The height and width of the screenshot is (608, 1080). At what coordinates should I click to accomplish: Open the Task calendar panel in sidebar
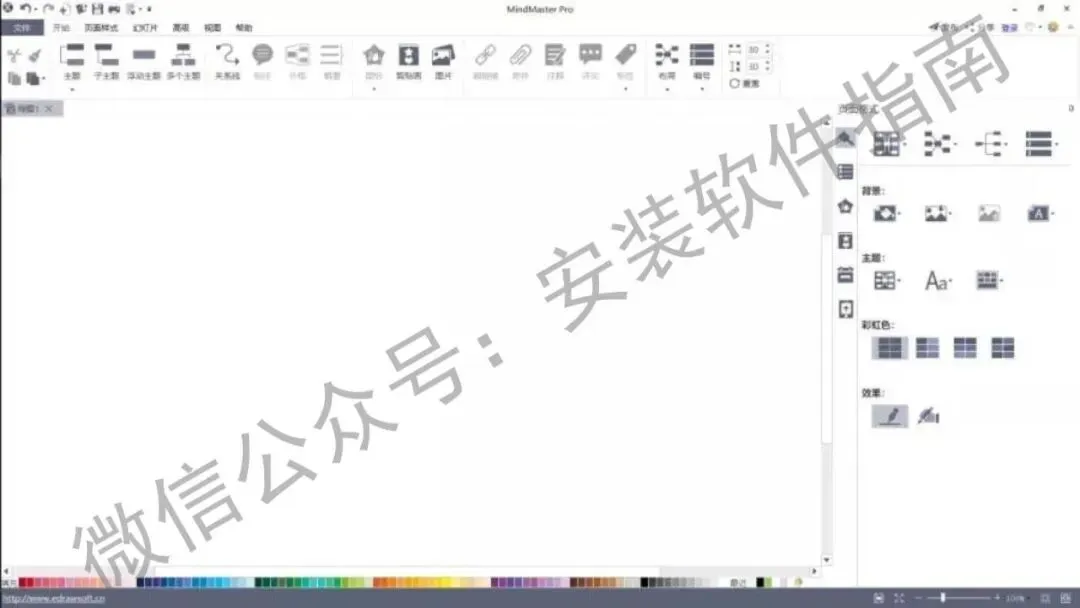coord(845,275)
